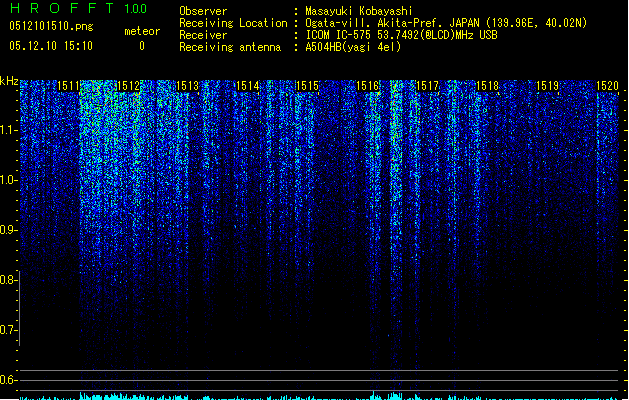Click the 1518 time marker
This screenshot has height=400, width=629.
pyautogui.click(x=487, y=86)
